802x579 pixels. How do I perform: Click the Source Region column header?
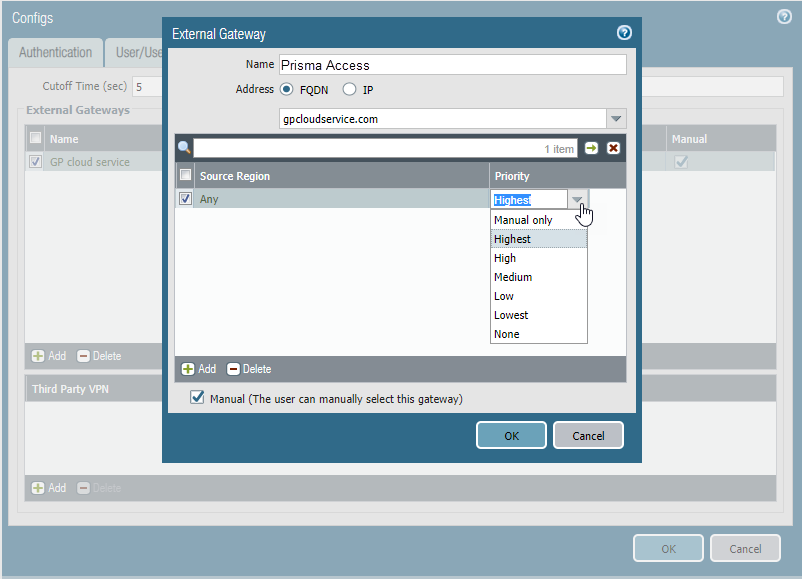tap(342, 176)
